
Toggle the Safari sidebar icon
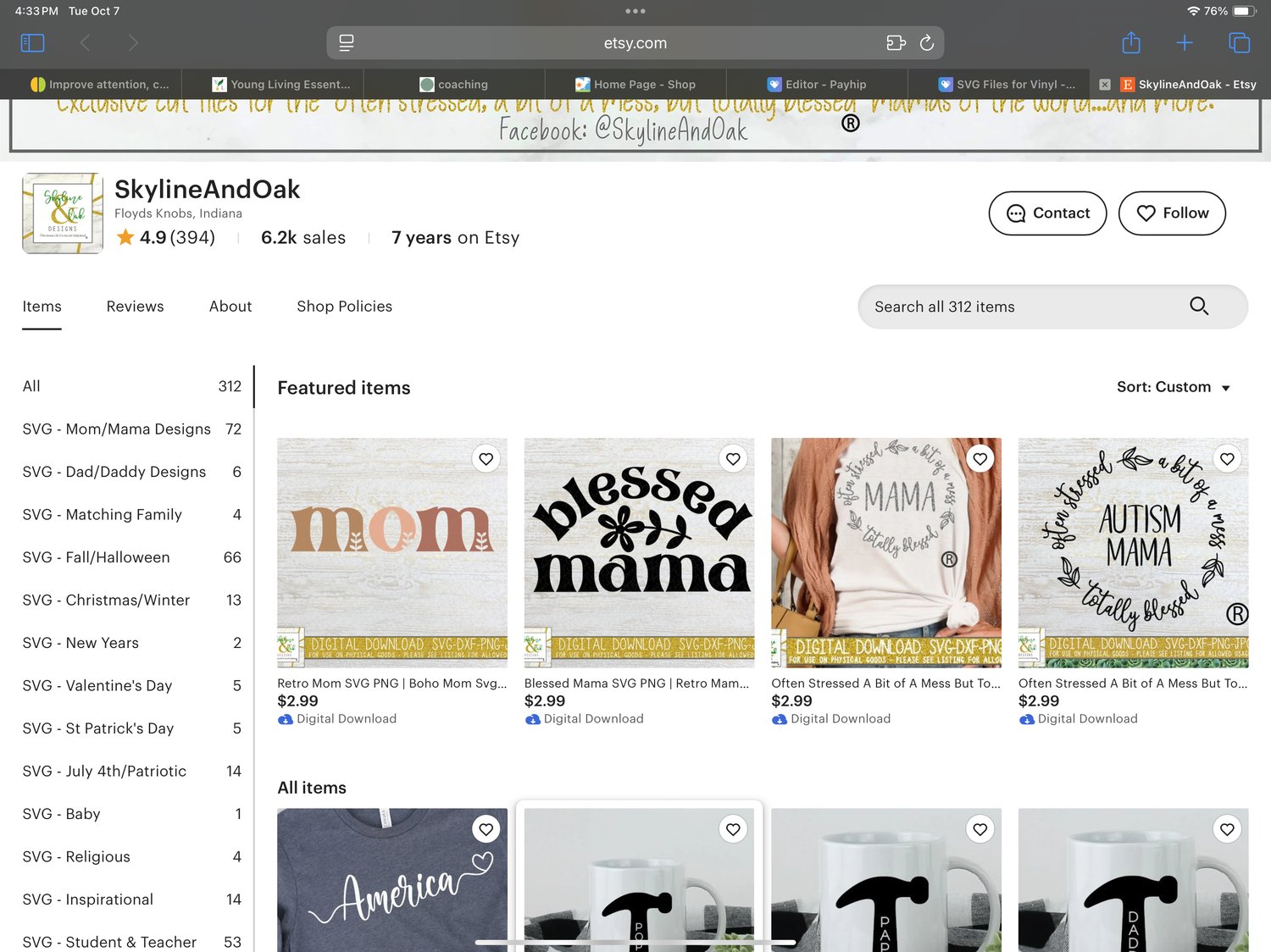32,42
